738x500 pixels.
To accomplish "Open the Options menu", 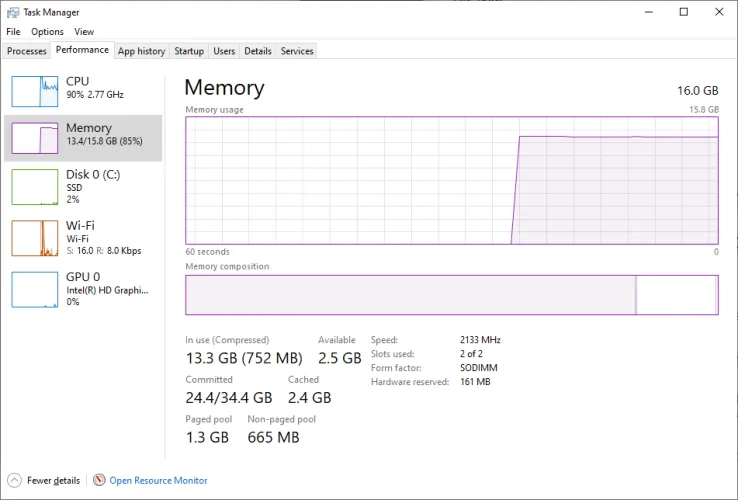I will [47, 32].
